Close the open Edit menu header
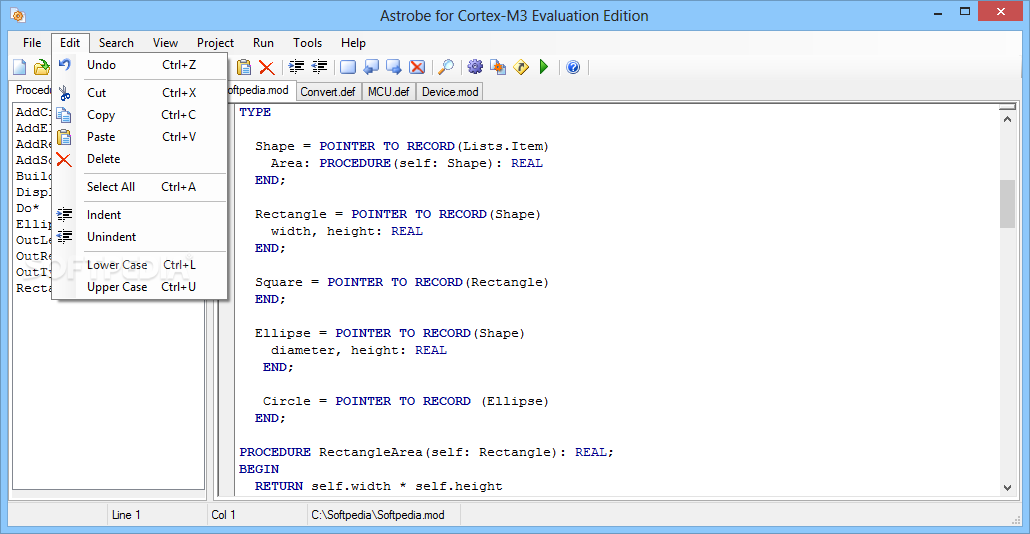This screenshot has width=1030, height=534. tap(70, 43)
